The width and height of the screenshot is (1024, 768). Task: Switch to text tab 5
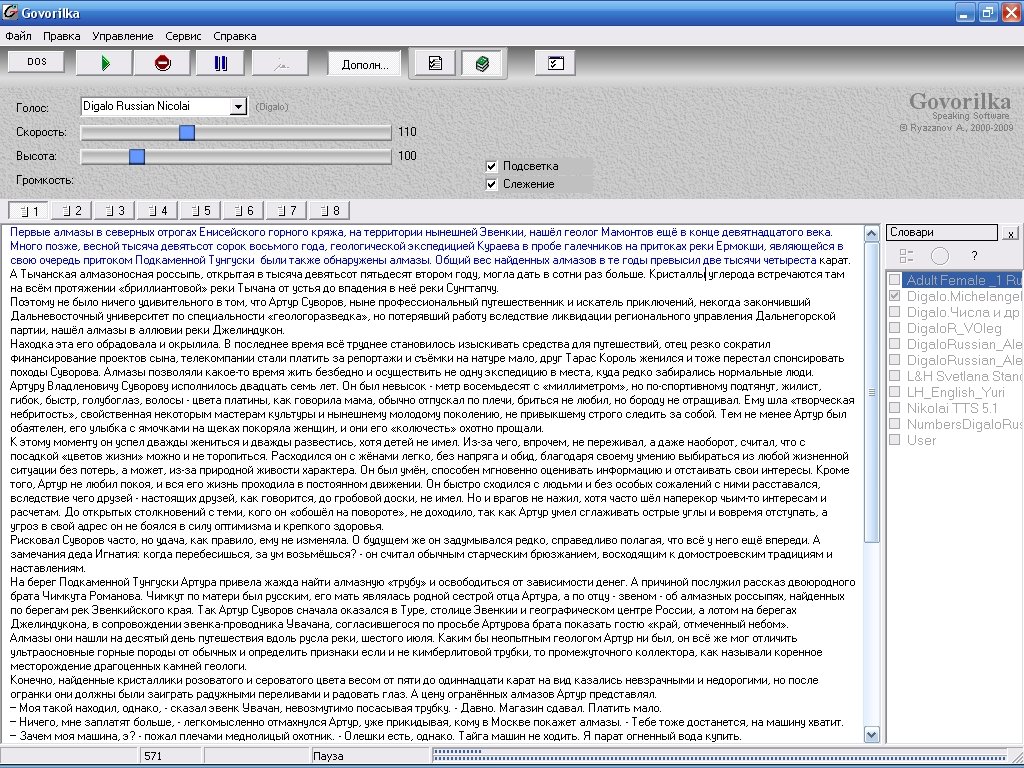(200, 211)
